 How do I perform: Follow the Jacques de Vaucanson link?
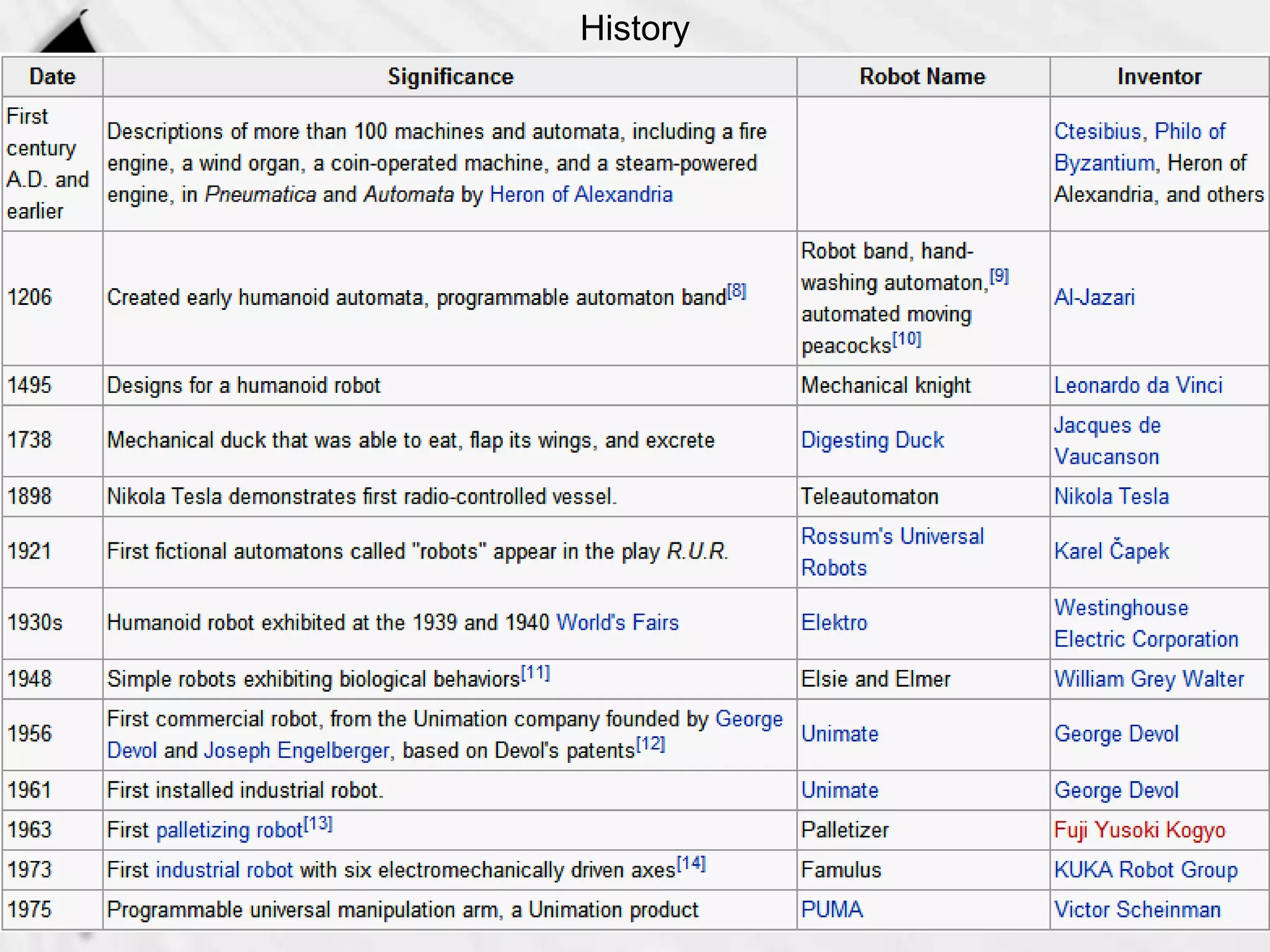pyautogui.click(x=1108, y=441)
